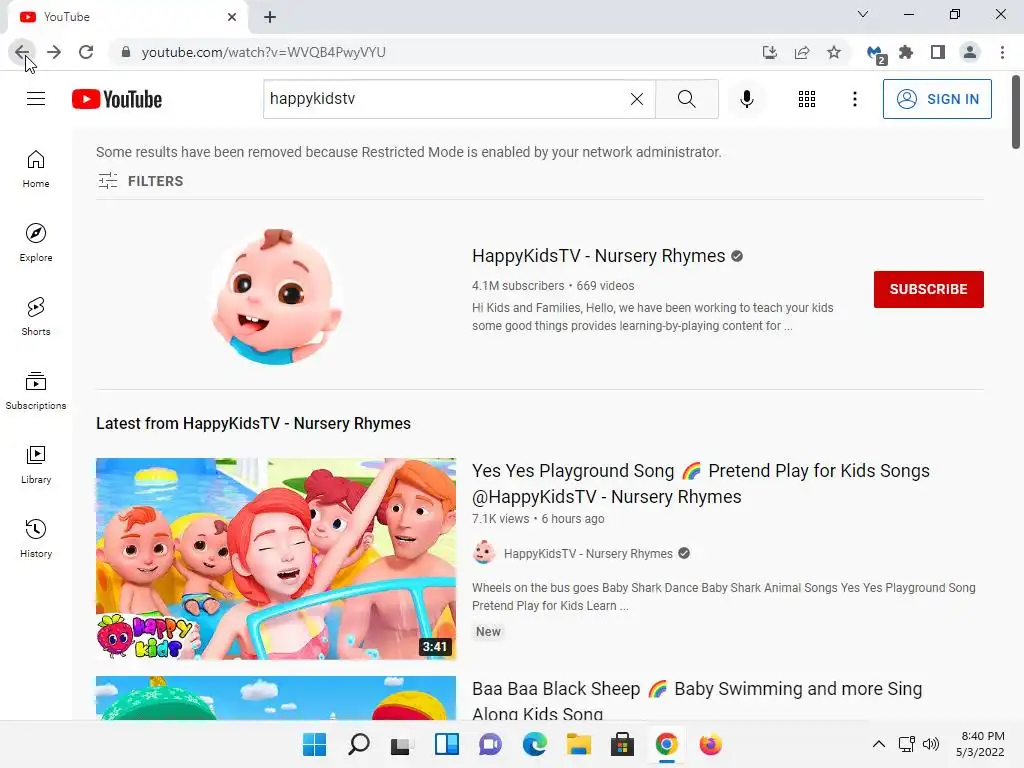Show hidden system tray icons

coord(879,744)
